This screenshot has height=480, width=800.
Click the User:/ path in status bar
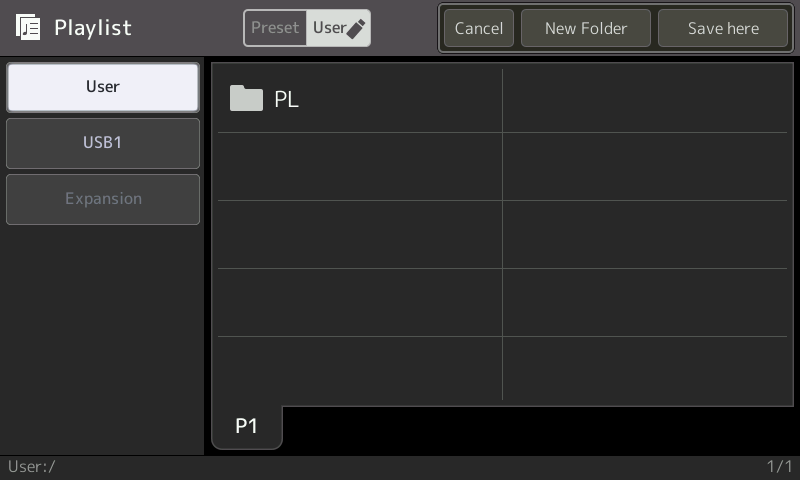[32, 467]
